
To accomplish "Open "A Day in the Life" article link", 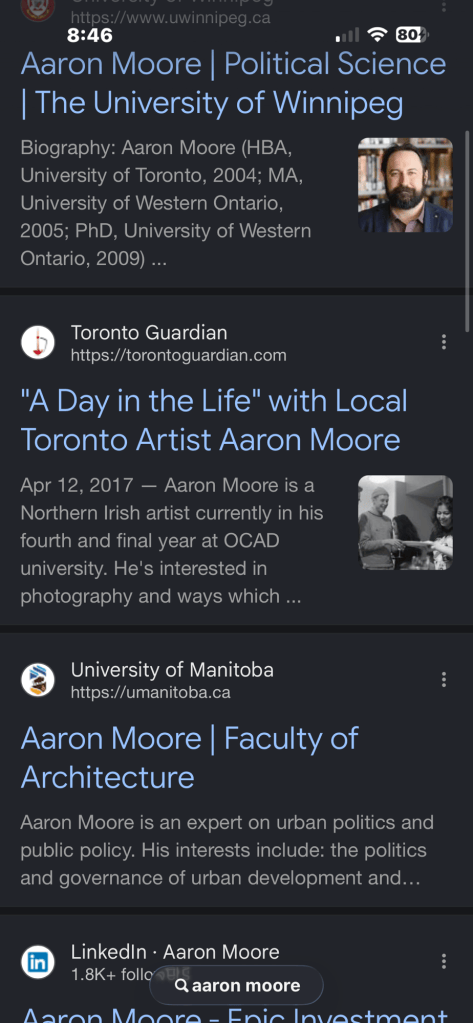I will [214, 420].
